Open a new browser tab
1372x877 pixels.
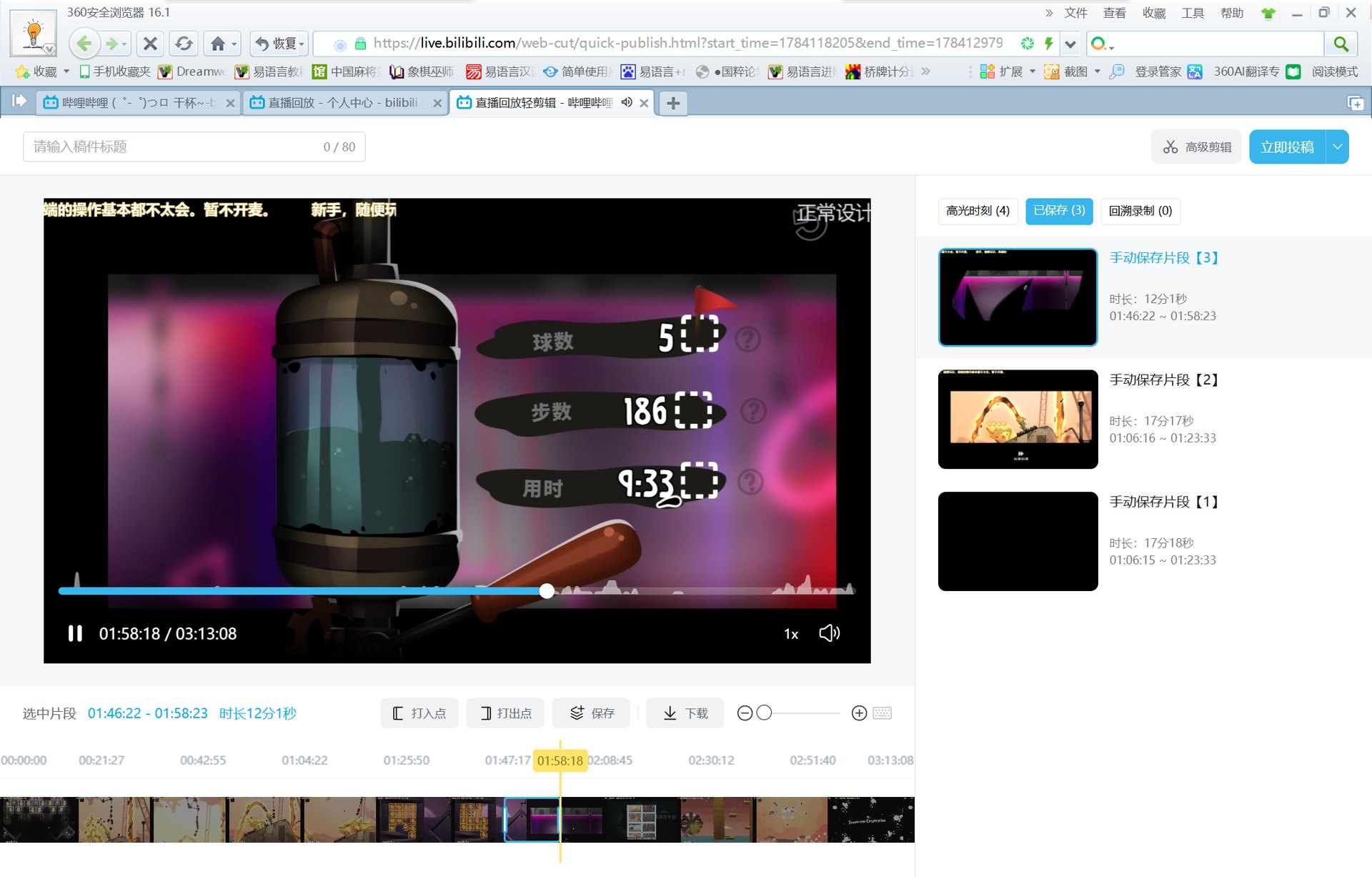[x=673, y=103]
